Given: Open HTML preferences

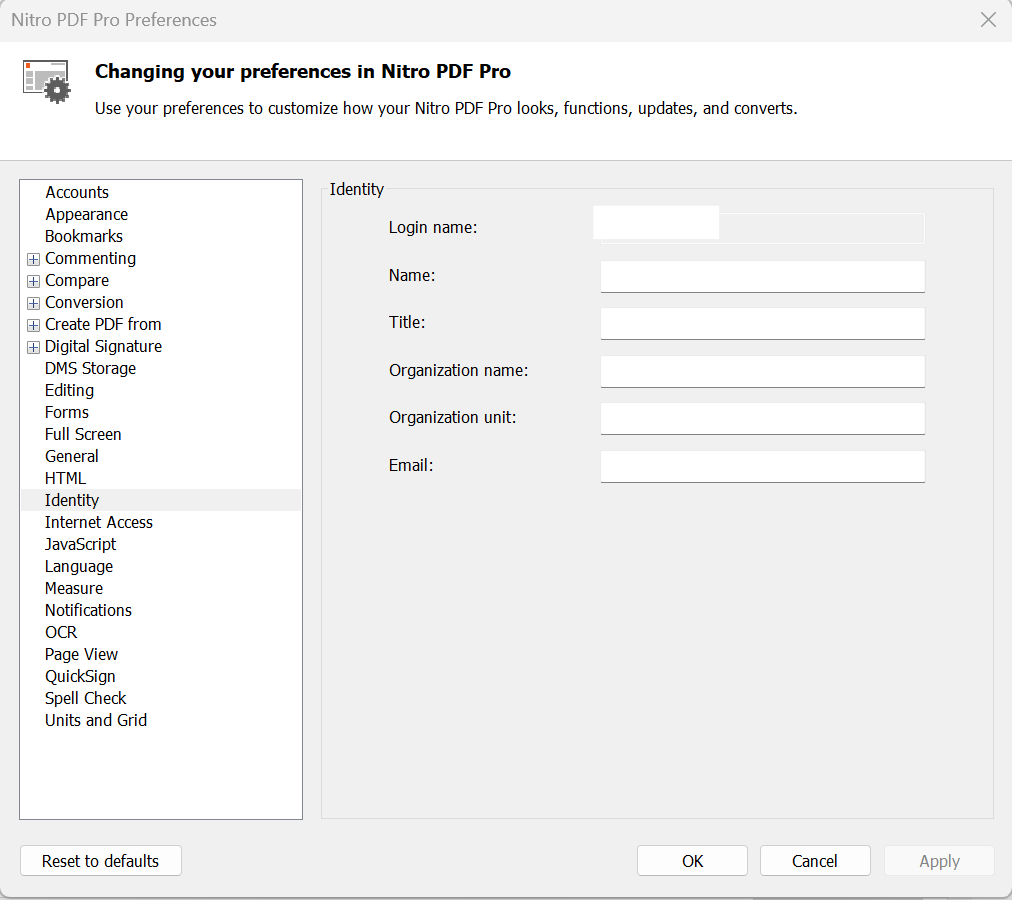Looking at the screenshot, I should (65, 478).
